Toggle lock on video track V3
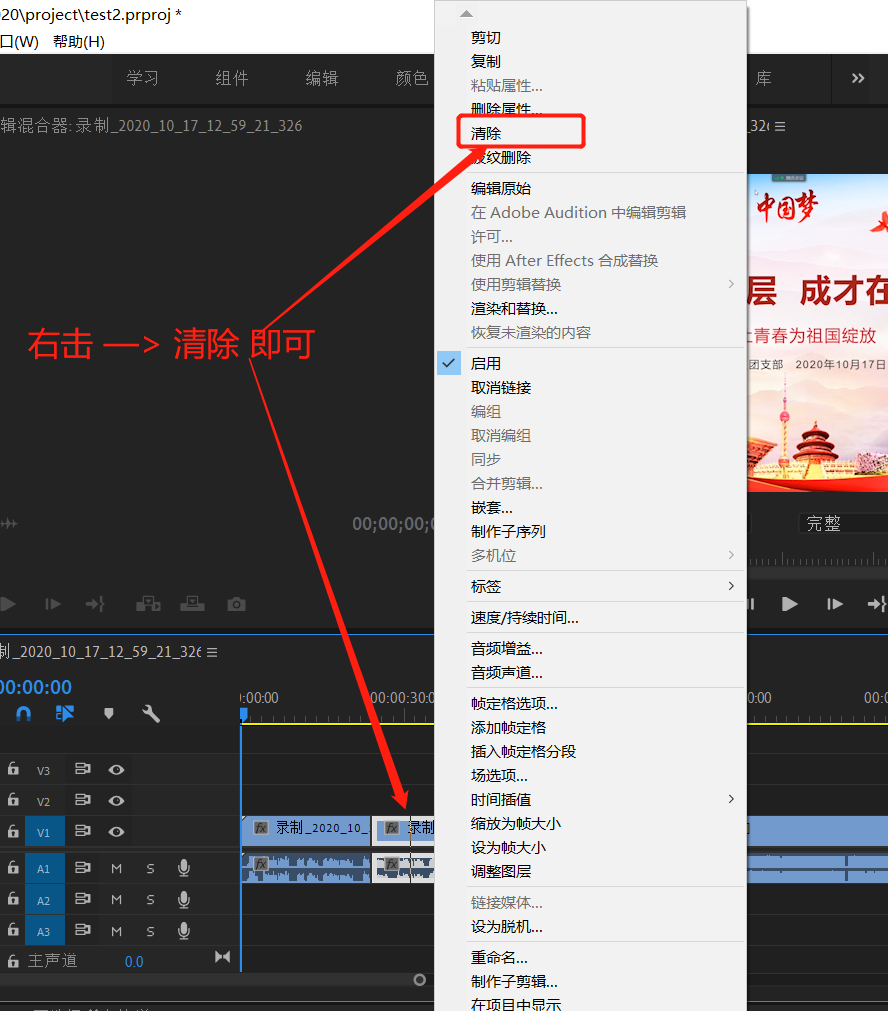Image resolution: width=888 pixels, height=1011 pixels. [13, 769]
